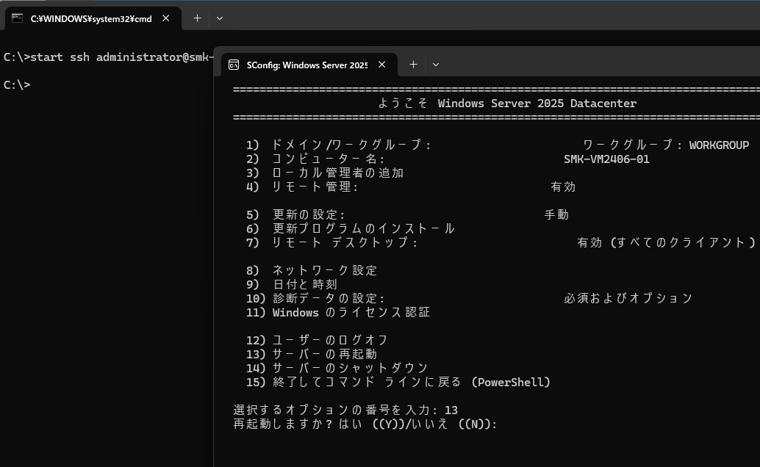Image resolution: width=760 pixels, height=467 pixels.
Task: Add a new tab in the SConfig window
Action: 413,65
